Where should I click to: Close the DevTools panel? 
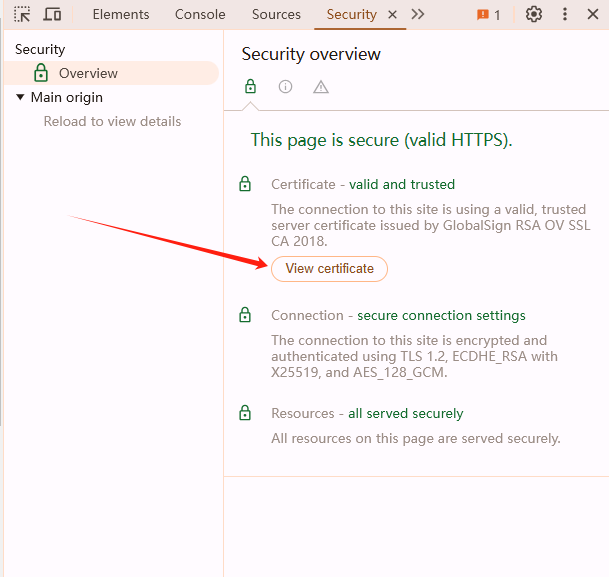click(593, 14)
